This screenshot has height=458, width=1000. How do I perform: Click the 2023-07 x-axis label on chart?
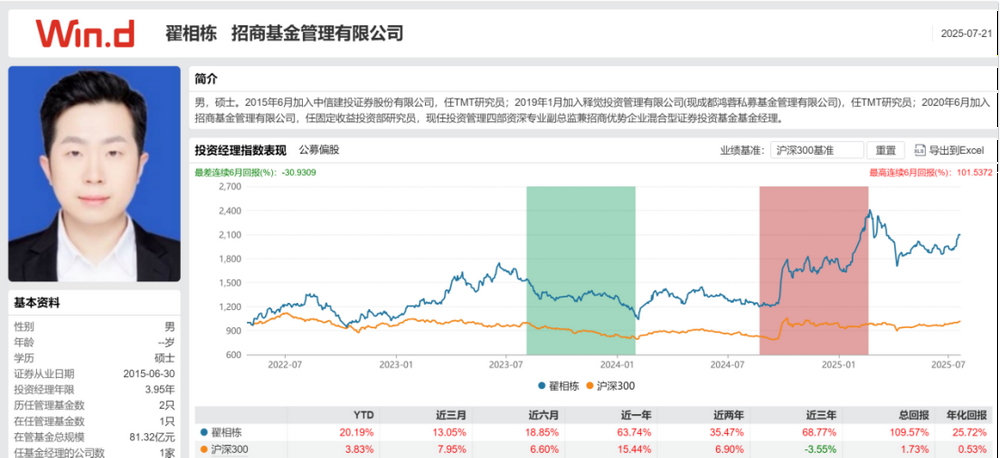[506, 365]
